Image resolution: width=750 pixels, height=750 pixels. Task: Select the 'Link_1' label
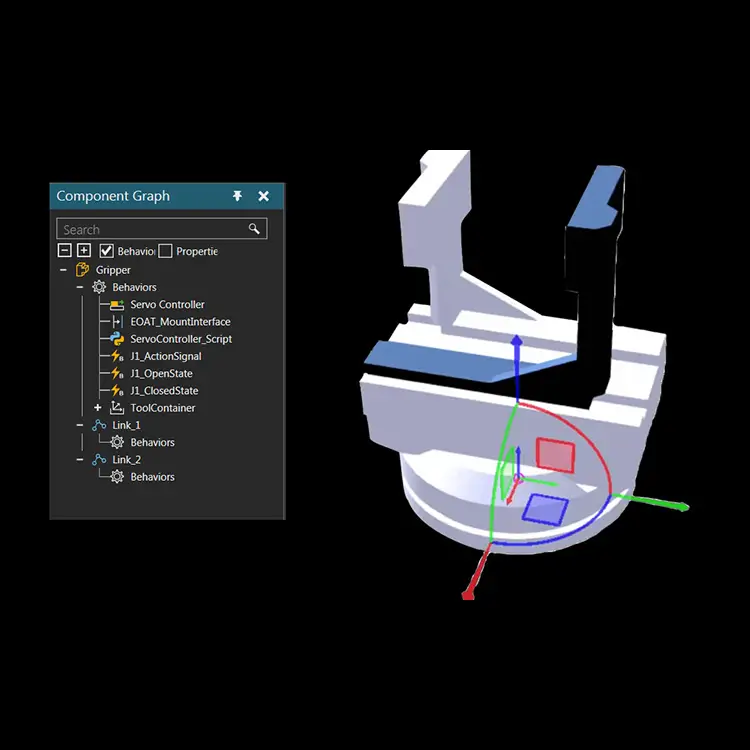tap(126, 425)
